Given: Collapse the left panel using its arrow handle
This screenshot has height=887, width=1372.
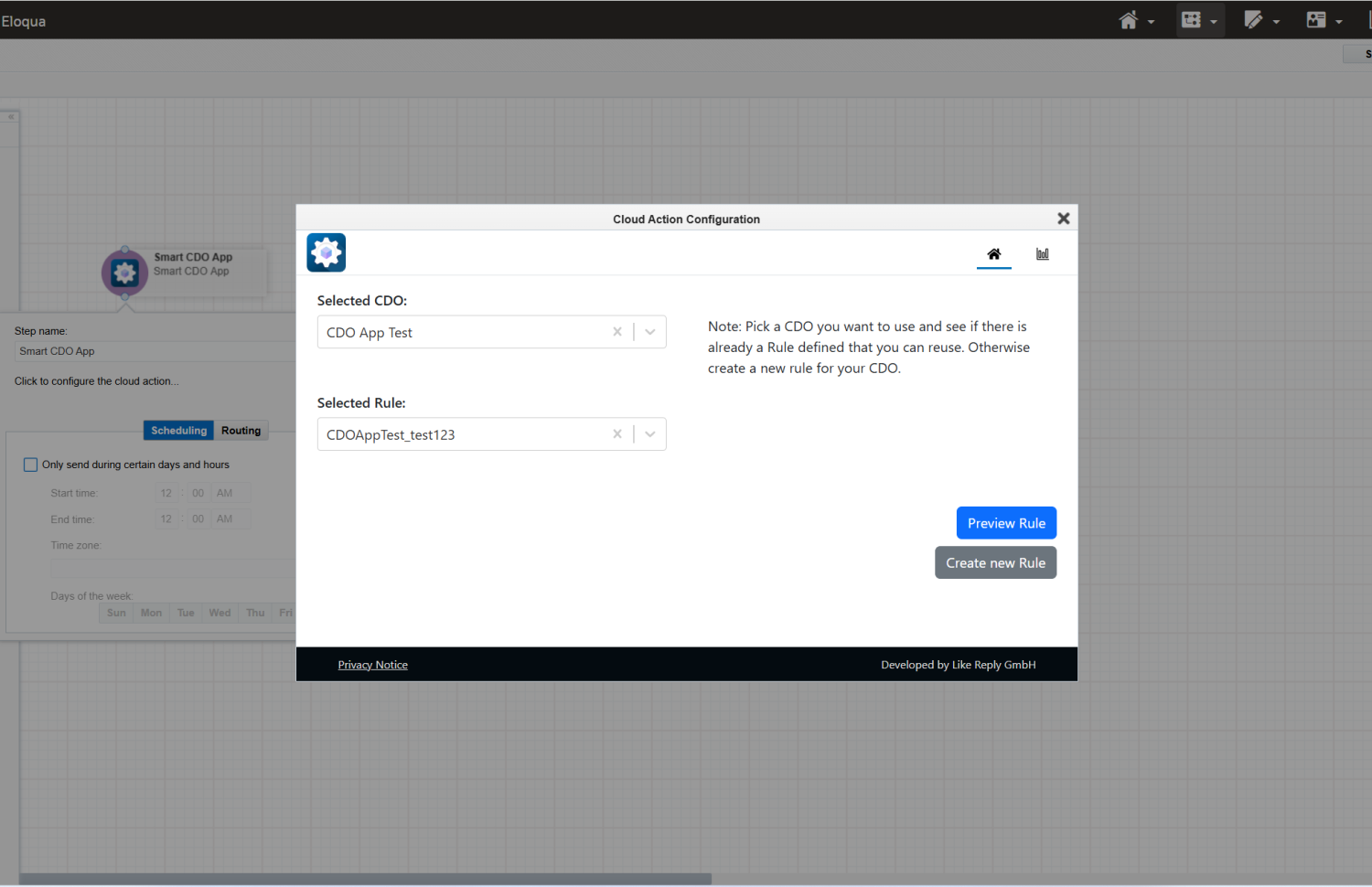Looking at the screenshot, I should tap(10, 117).
